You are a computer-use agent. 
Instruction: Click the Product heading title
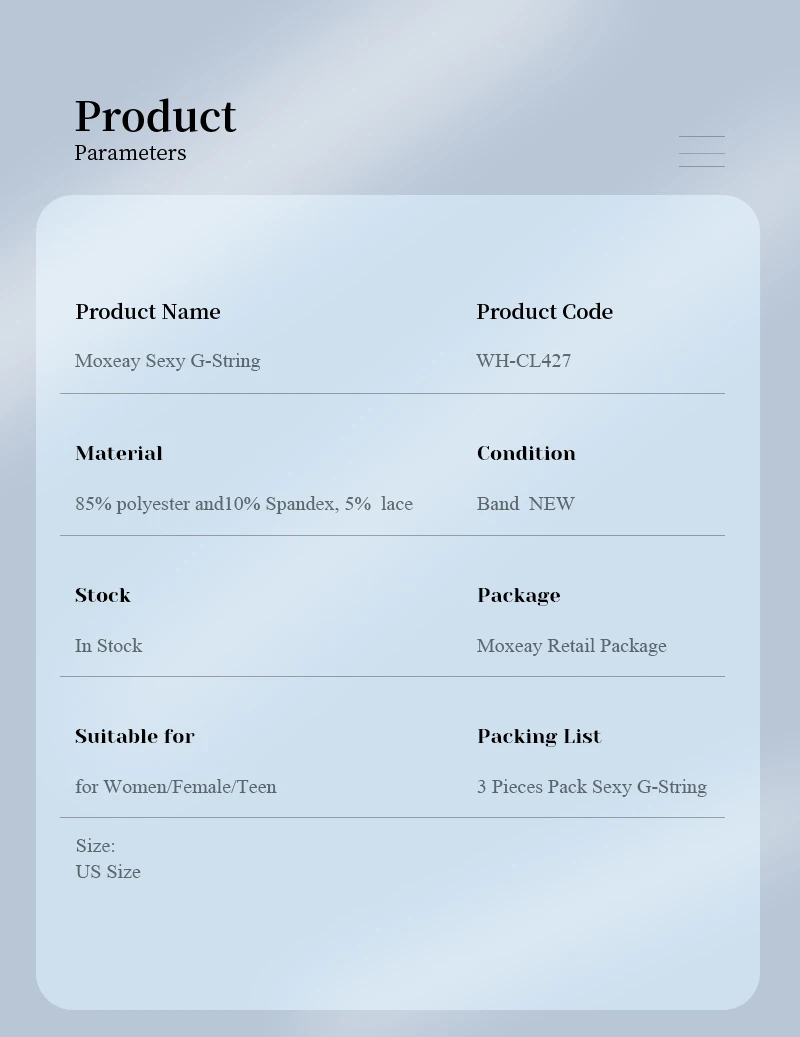coord(155,116)
